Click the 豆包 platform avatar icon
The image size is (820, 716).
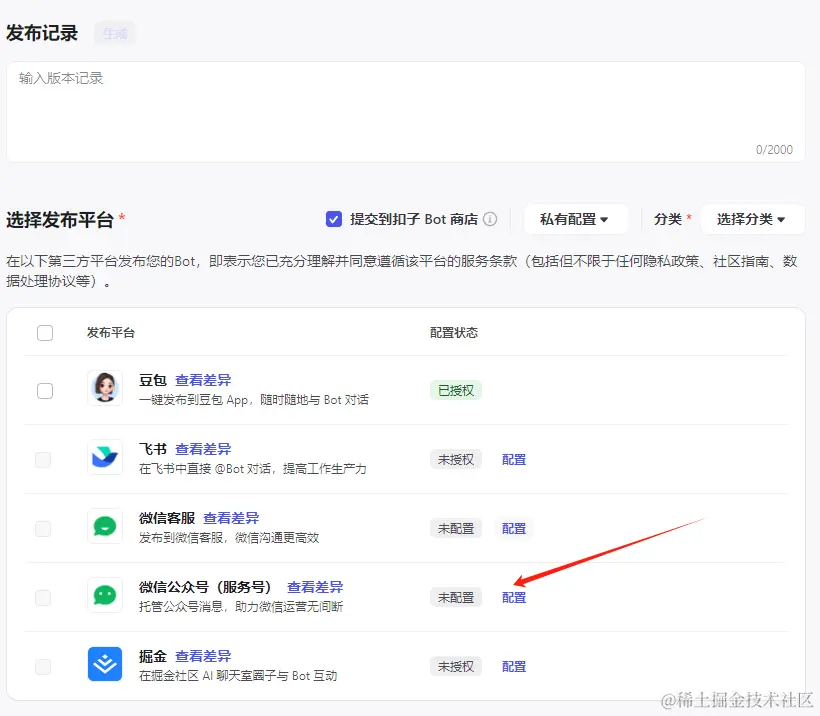pyautogui.click(x=105, y=390)
